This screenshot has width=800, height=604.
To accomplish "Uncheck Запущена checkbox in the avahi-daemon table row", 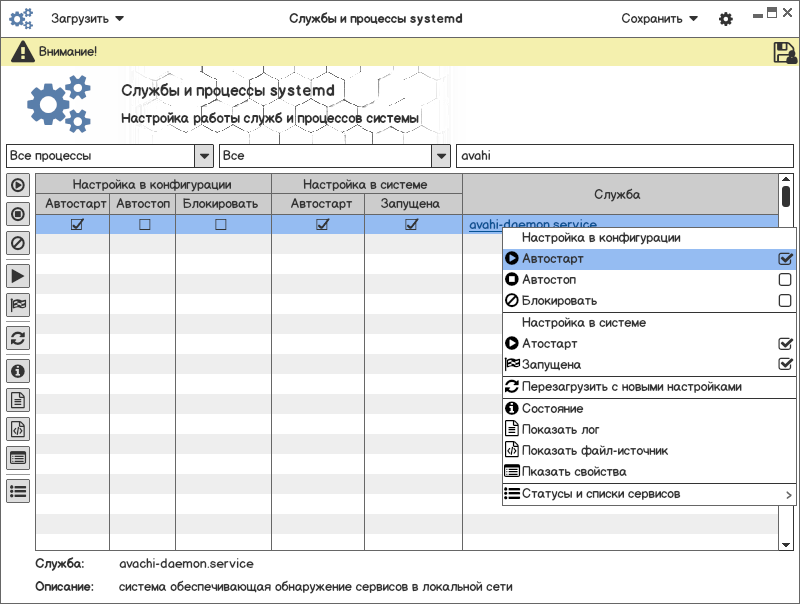I will click(410, 225).
